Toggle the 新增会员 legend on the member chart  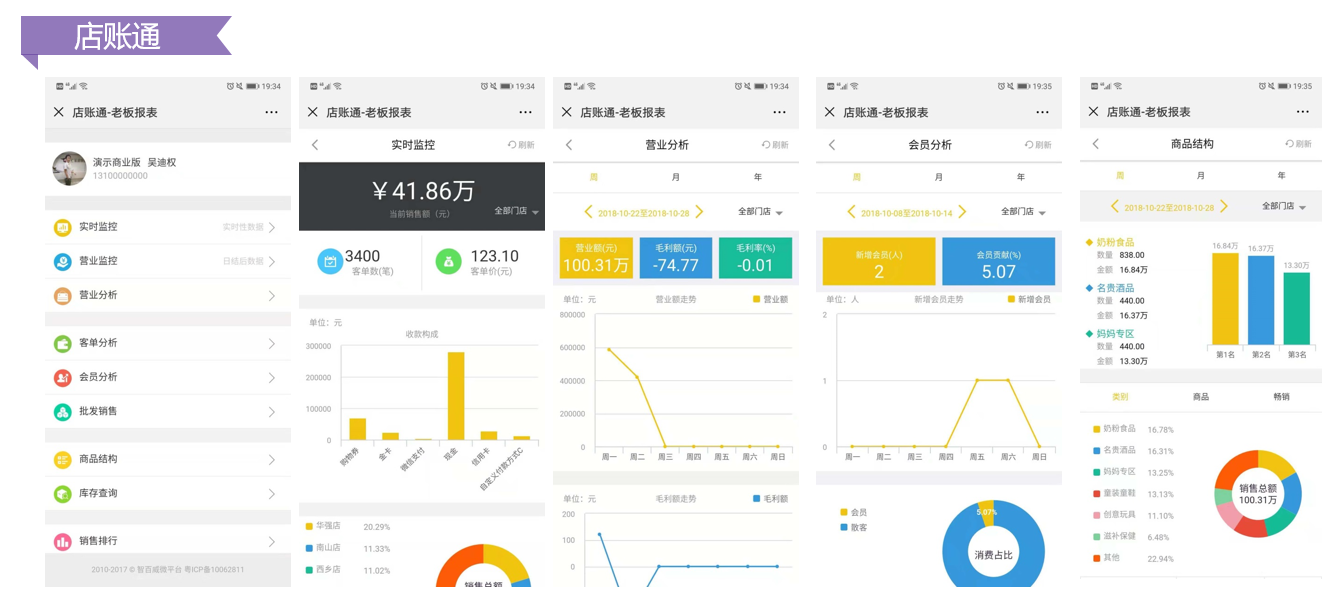point(1029,299)
